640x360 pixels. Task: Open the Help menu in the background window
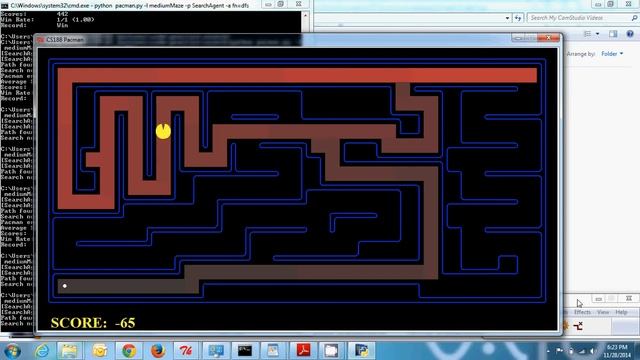pos(621,312)
